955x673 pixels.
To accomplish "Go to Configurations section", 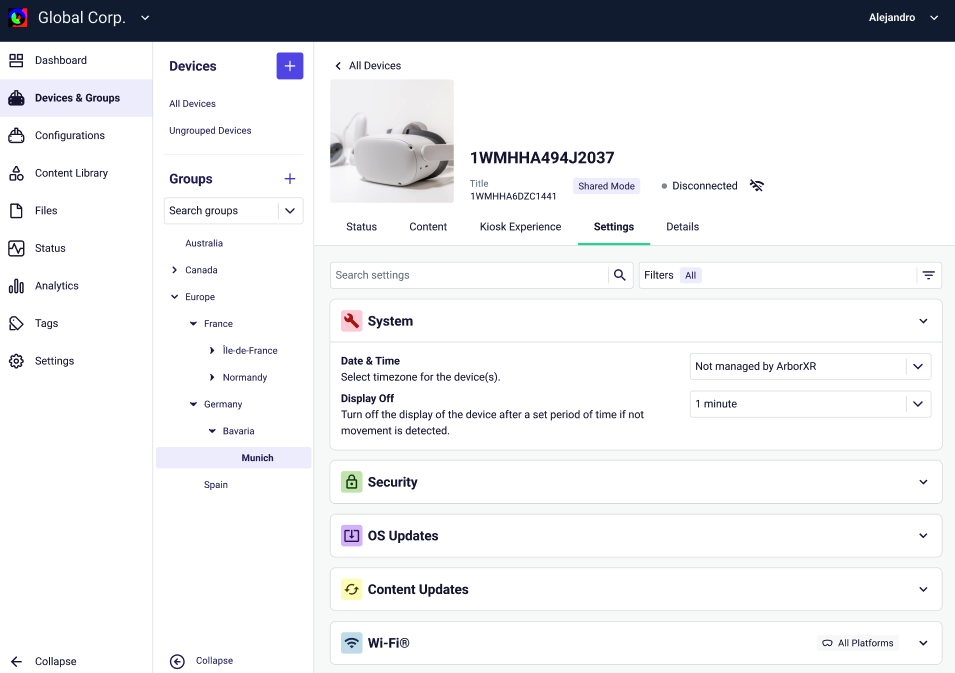I will (x=69, y=135).
